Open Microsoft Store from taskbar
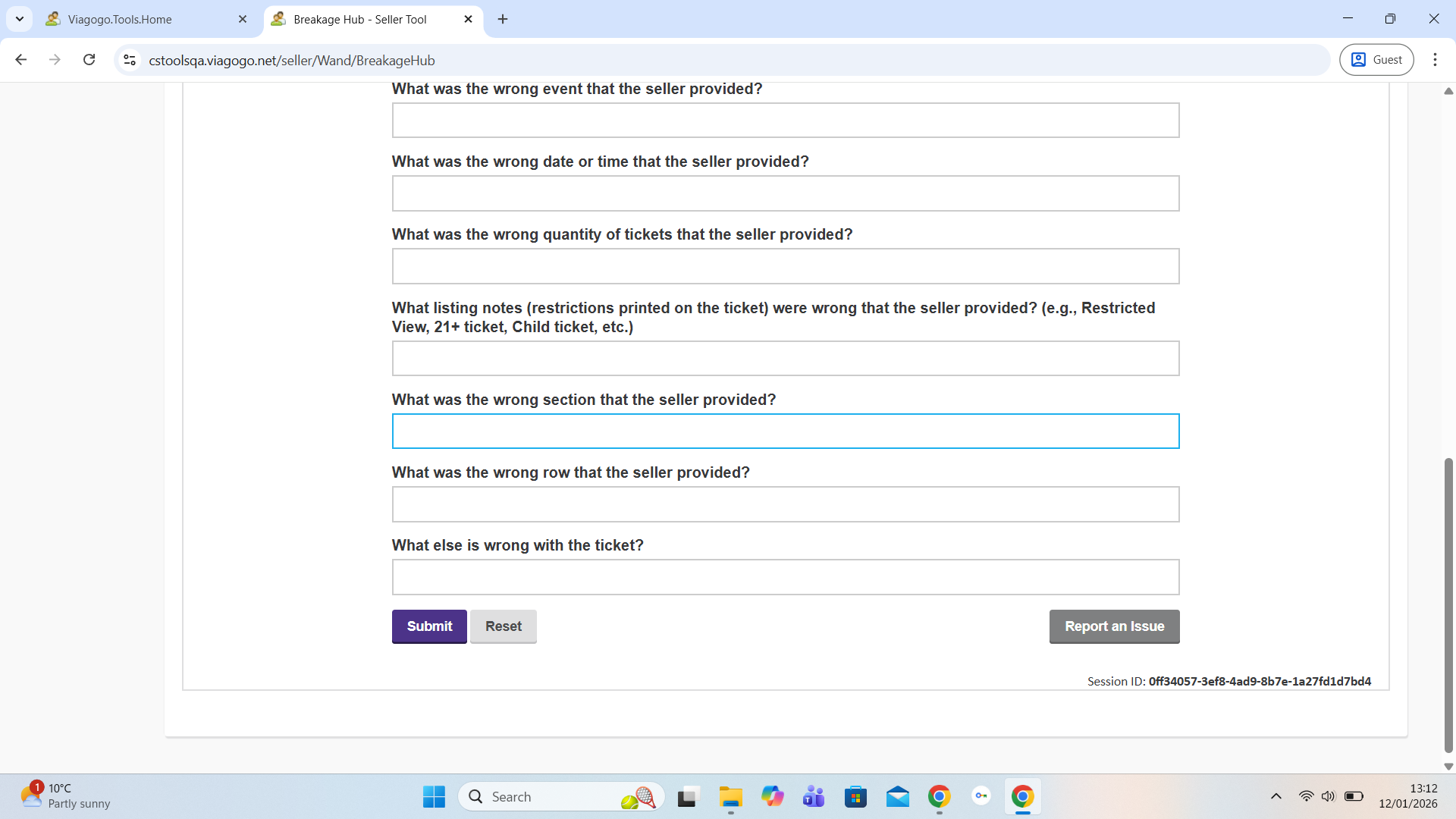The width and height of the screenshot is (1456, 819). [855, 797]
